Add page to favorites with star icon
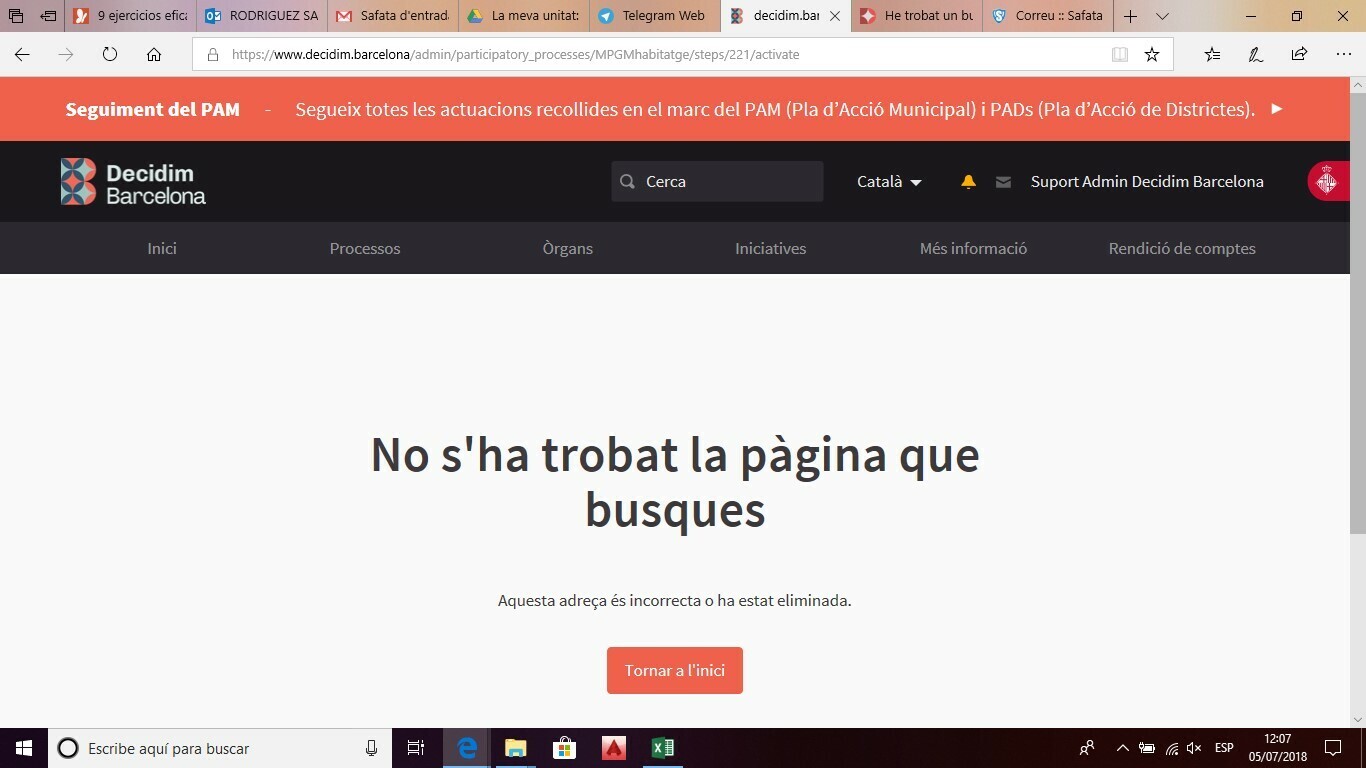Screen dimensions: 1366x768 (1152, 55)
